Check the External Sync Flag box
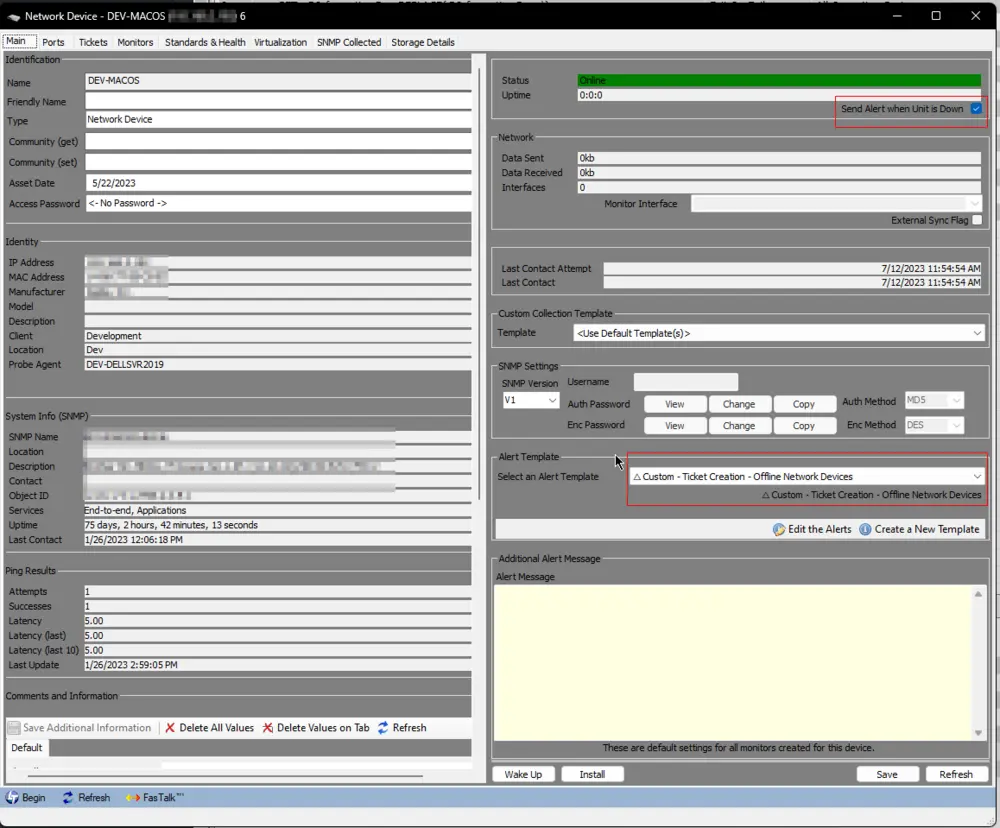Screen dimensions: 1000x828 (x=976, y=220)
